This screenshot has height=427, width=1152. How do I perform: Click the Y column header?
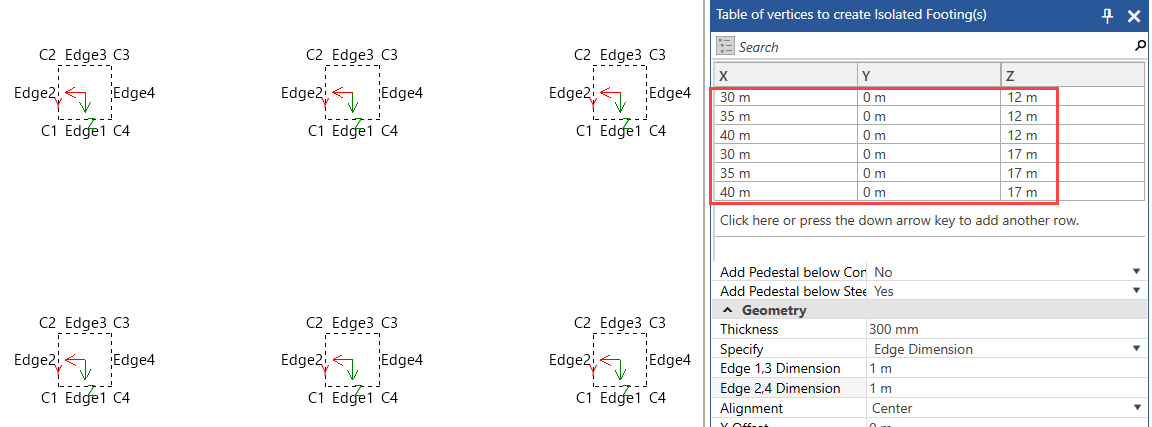929,76
